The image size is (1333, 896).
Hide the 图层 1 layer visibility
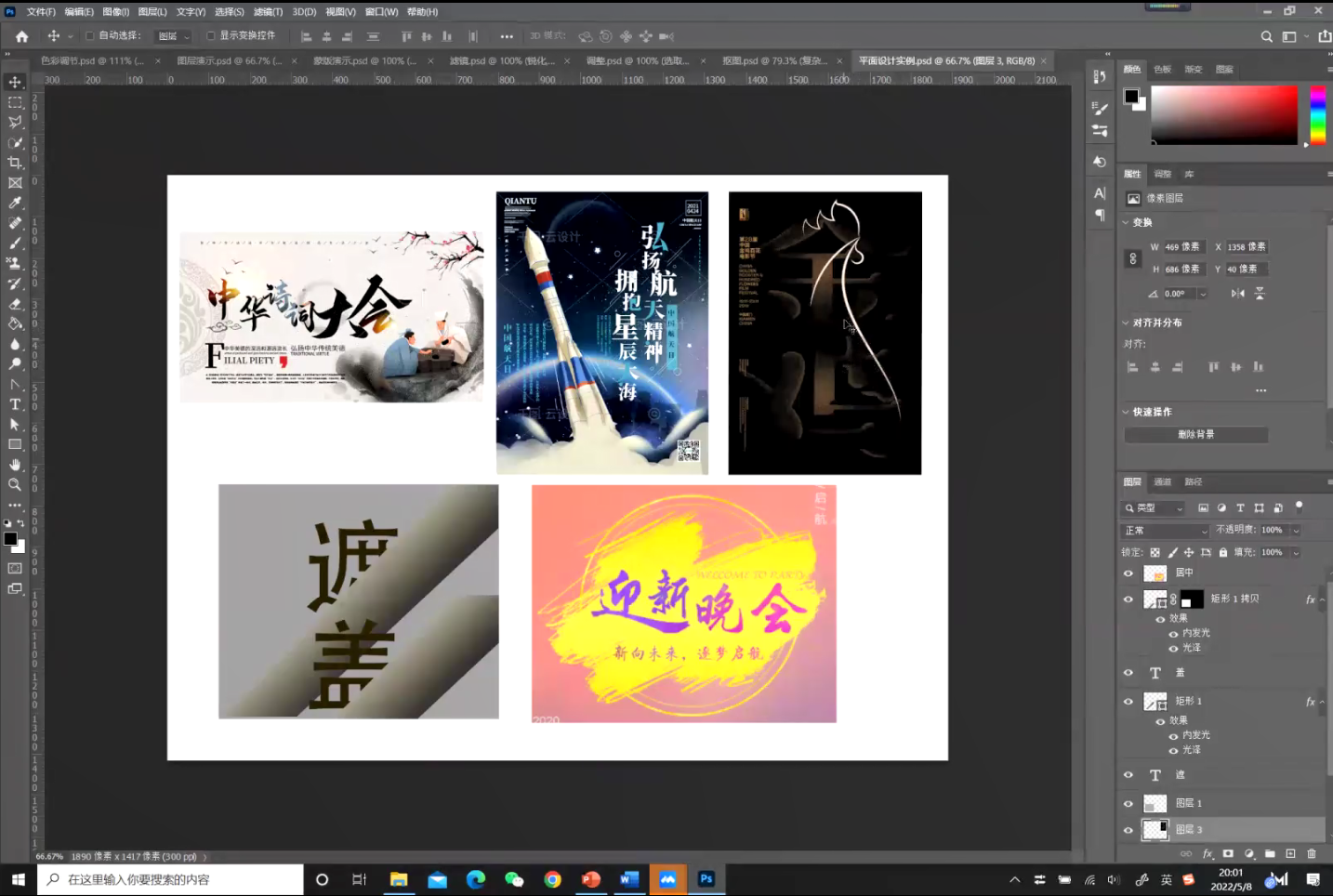(1128, 803)
